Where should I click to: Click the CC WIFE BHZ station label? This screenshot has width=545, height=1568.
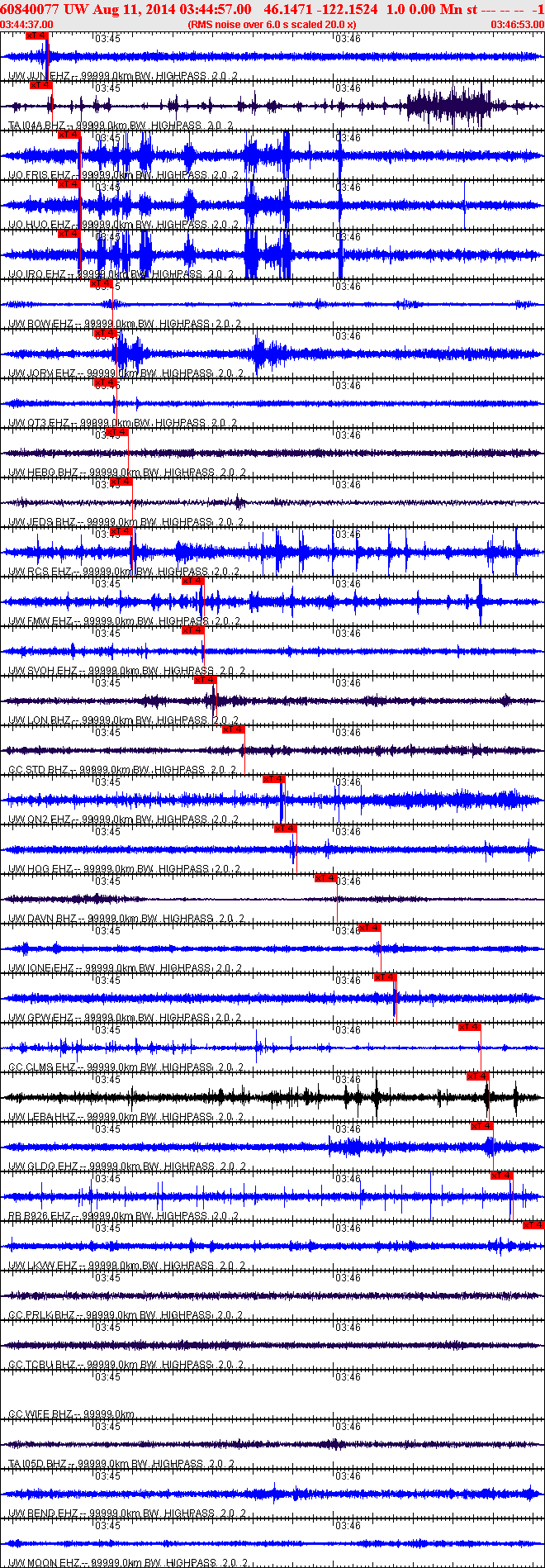[40, 1414]
